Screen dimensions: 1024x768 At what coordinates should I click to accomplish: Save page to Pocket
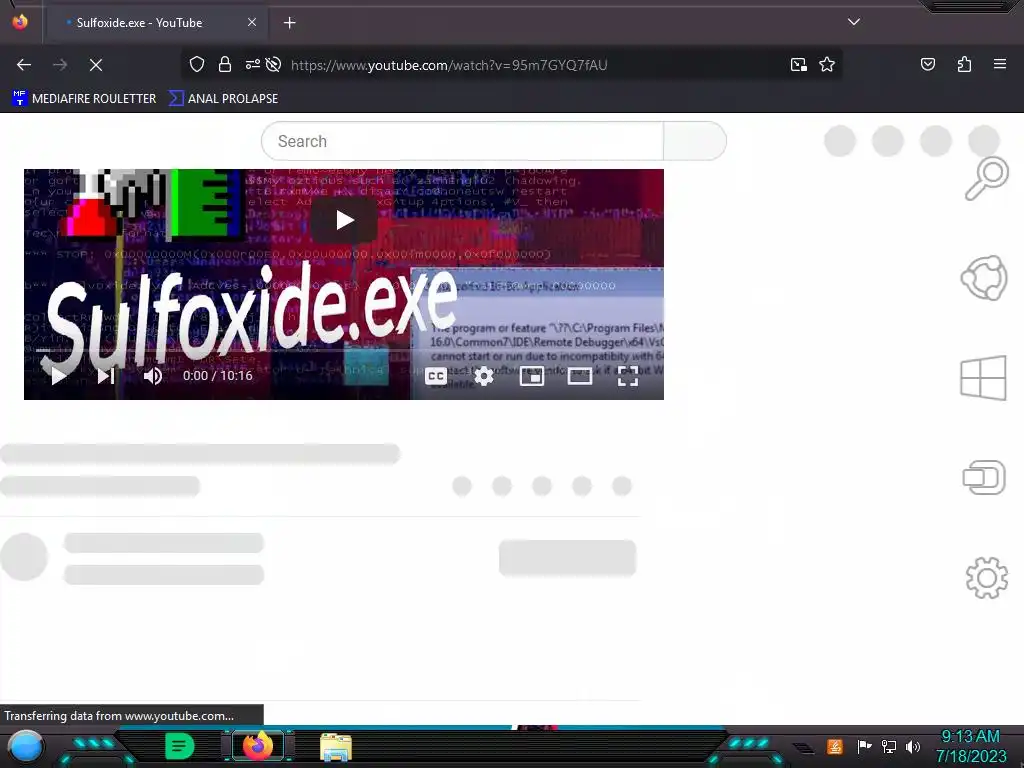928,64
